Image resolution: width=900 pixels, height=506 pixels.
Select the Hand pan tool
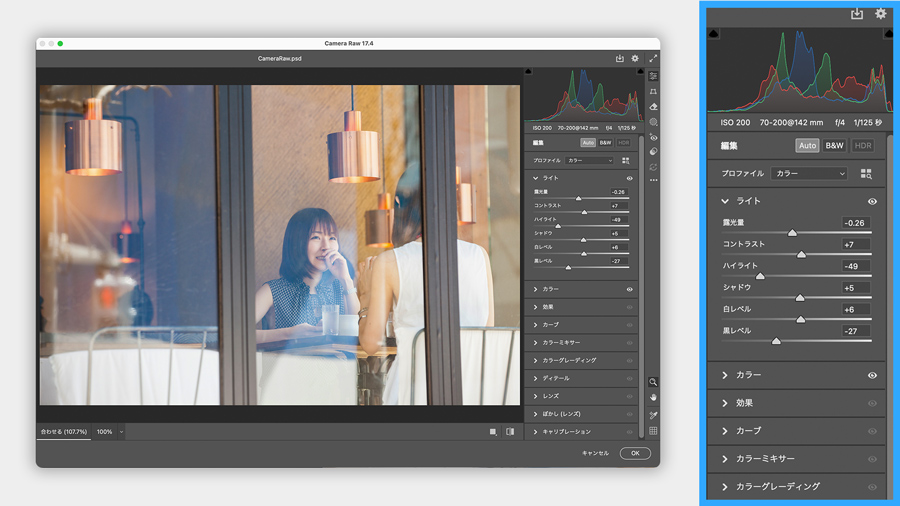653,398
